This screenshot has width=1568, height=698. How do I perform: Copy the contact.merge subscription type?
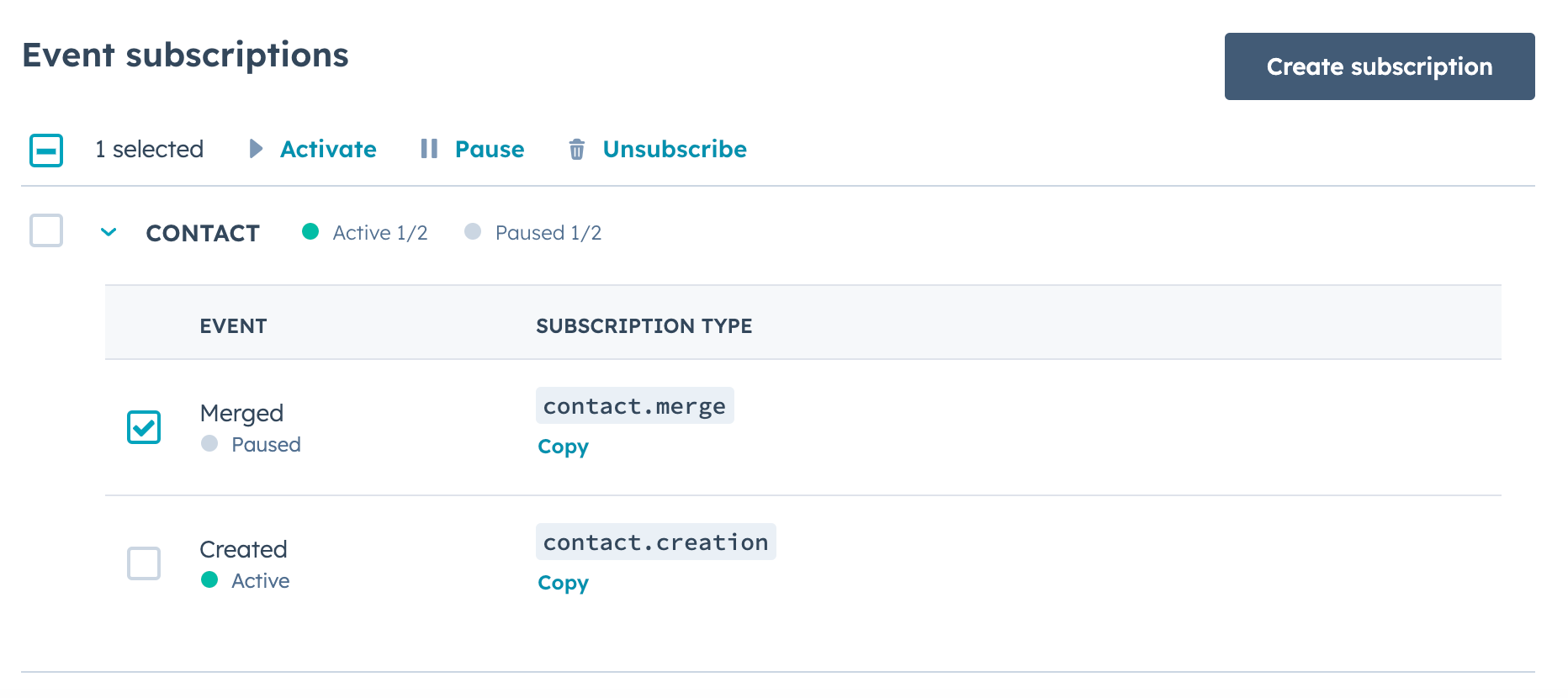coord(563,447)
